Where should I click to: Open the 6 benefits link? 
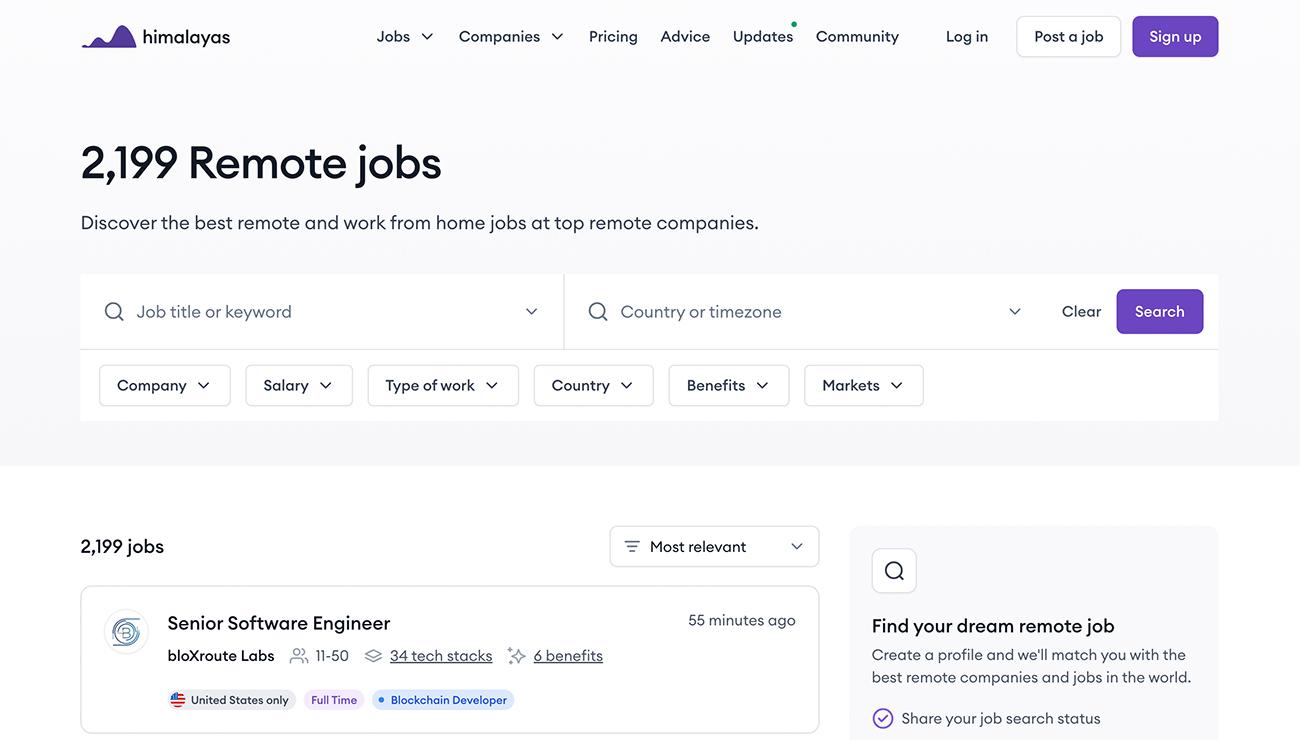click(568, 656)
